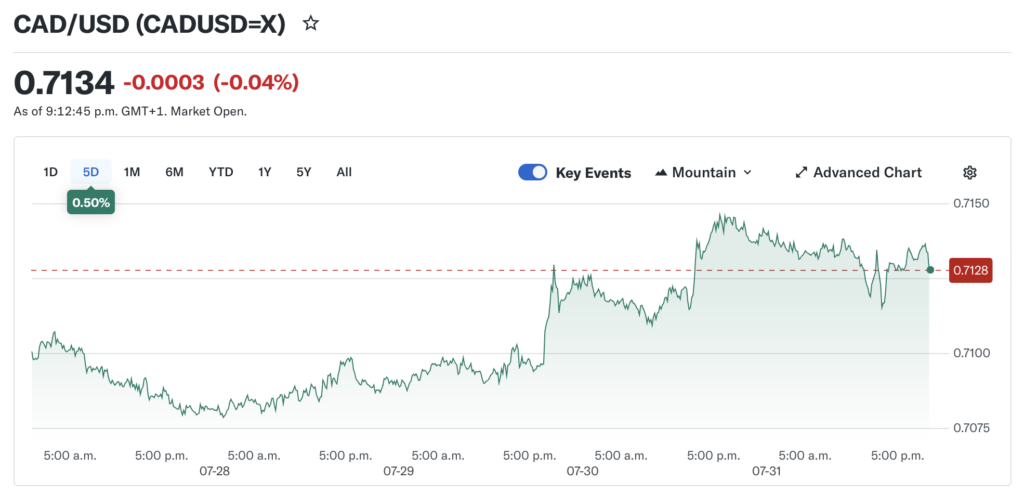Select the 5D time range
Screen dimensions: 1024x495
point(91,172)
